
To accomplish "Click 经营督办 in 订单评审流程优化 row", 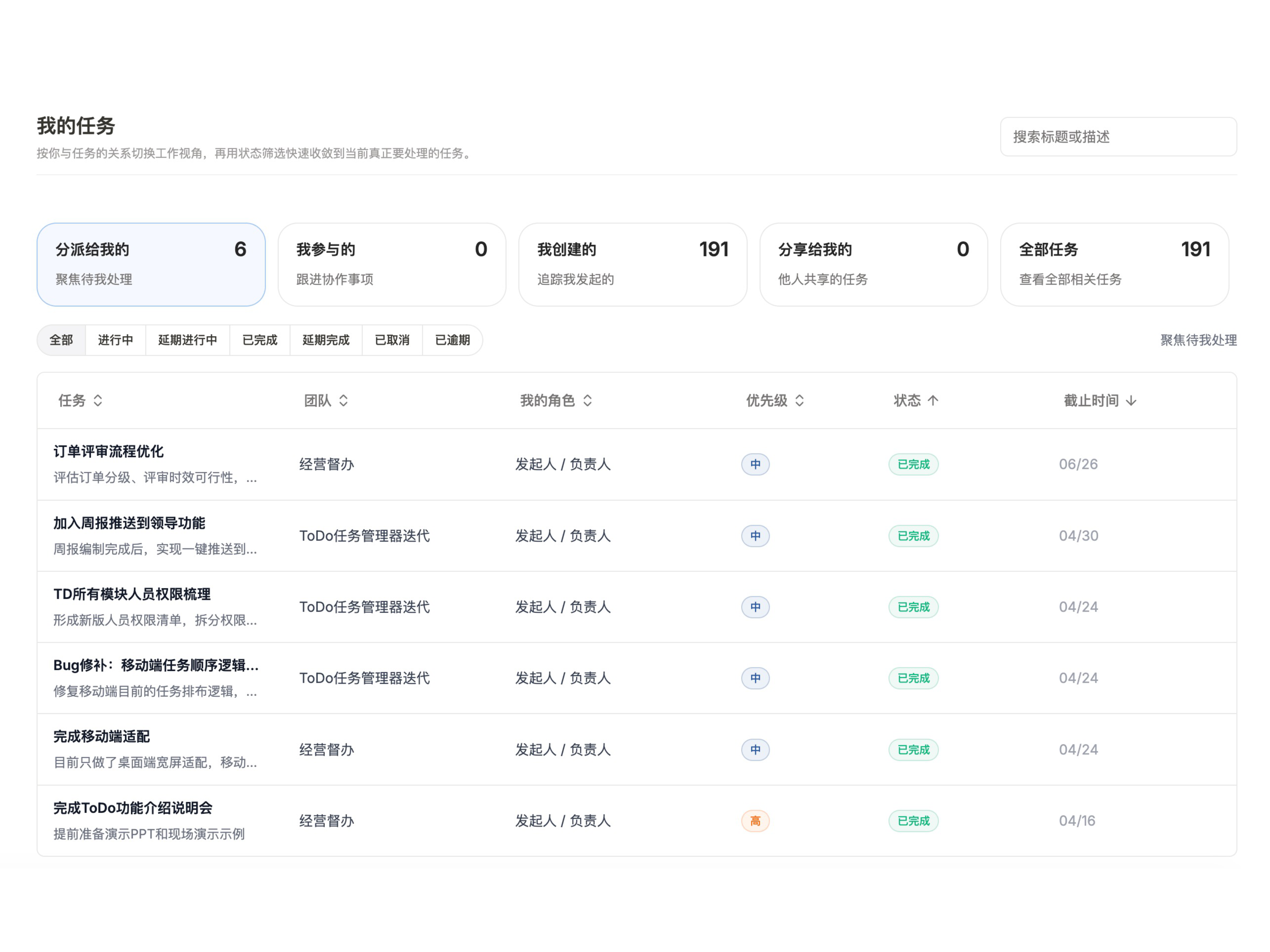I will pos(327,464).
